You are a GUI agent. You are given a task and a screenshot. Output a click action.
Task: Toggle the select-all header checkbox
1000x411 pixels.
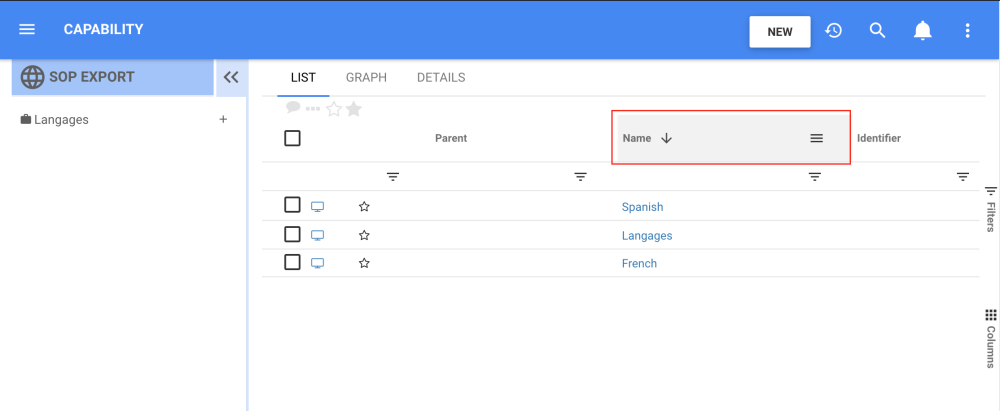tap(292, 138)
